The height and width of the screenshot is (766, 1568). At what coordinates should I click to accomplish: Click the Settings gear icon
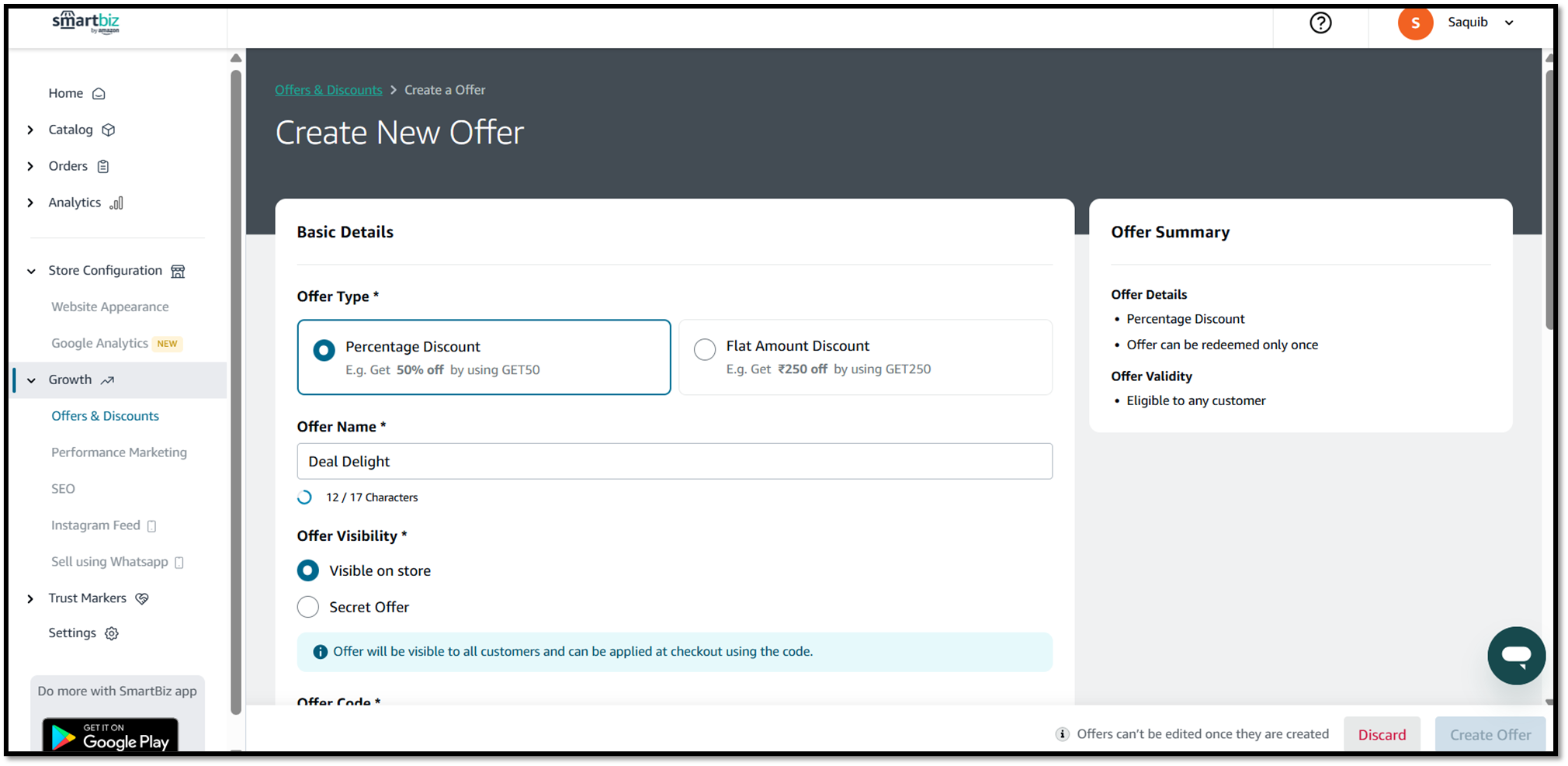click(112, 633)
